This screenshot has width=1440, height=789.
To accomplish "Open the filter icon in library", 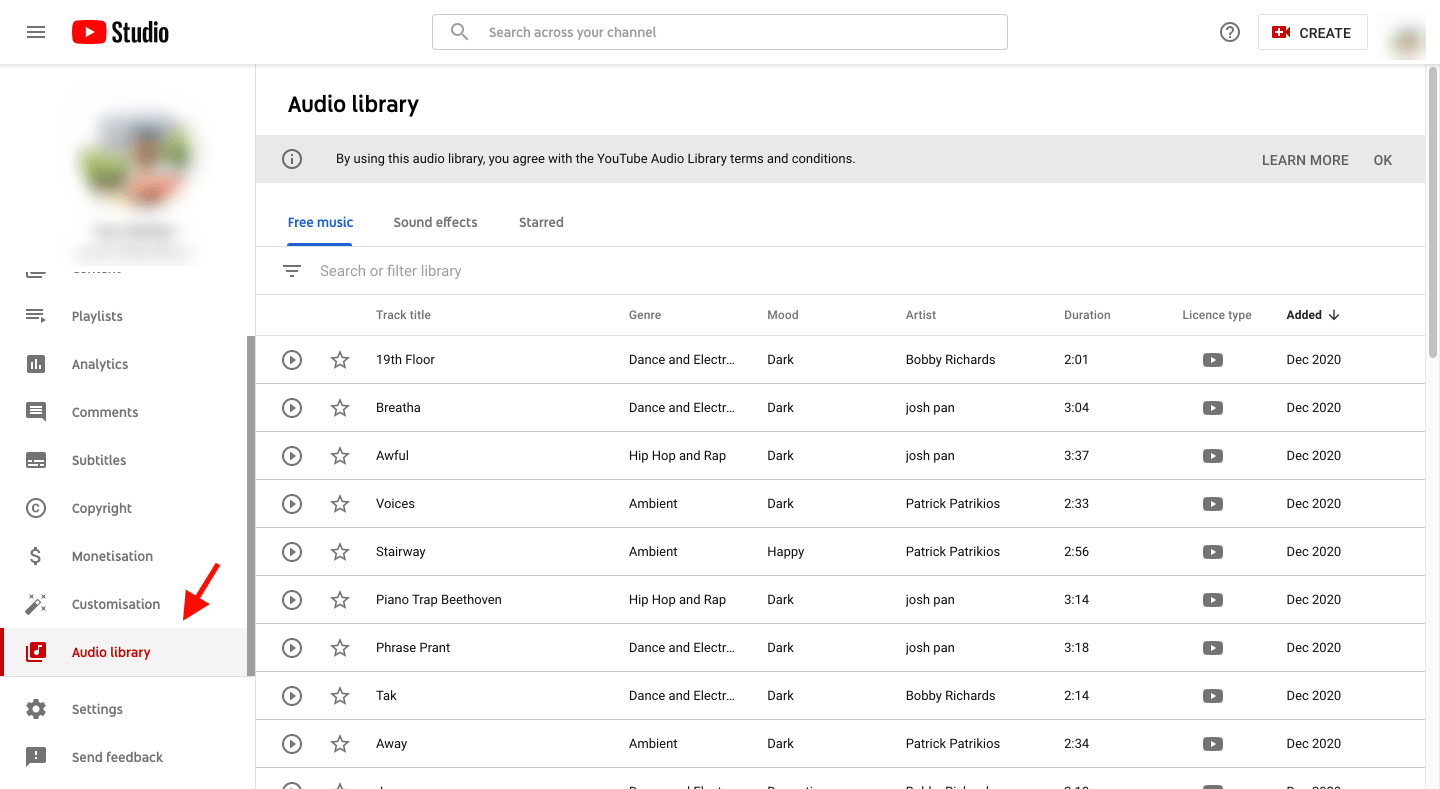I will pyautogui.click(x=292, y=271).
